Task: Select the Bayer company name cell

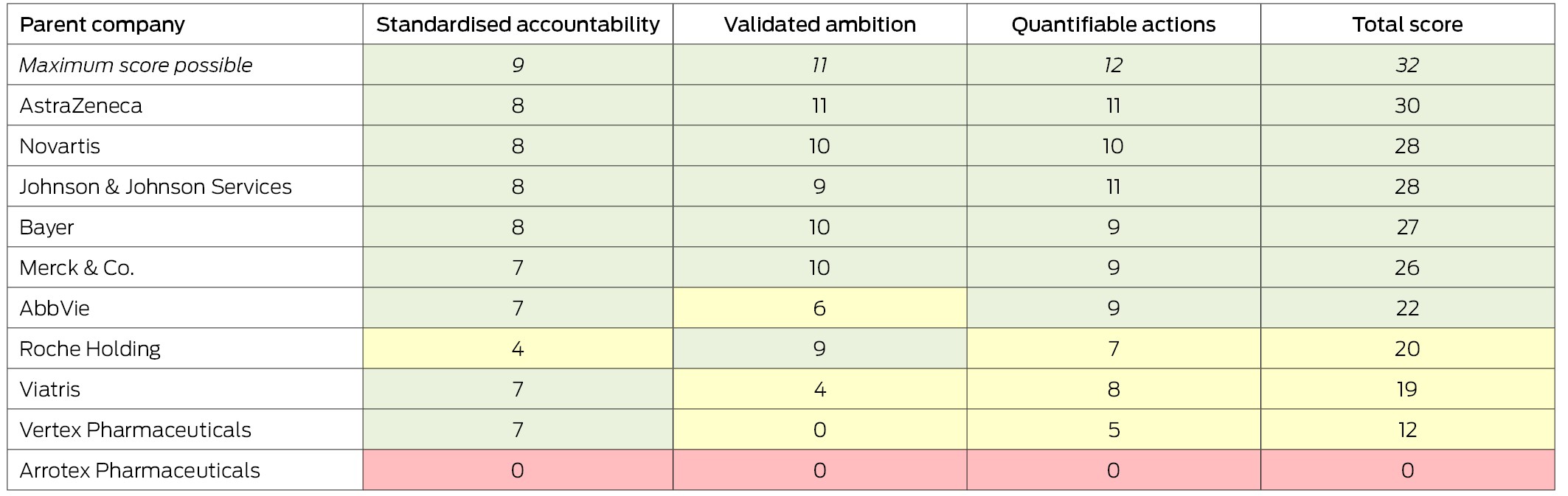Action: pyautogui.click(x=46, y=227)
